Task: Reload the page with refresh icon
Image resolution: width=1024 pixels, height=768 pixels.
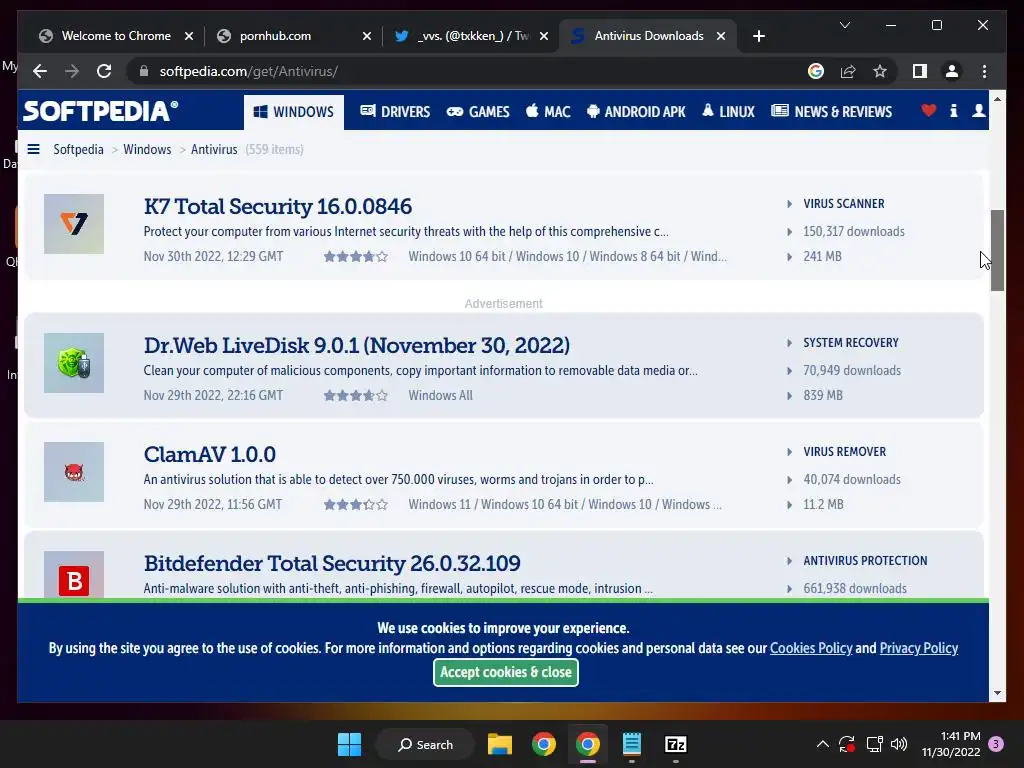Action: [104, 71]
